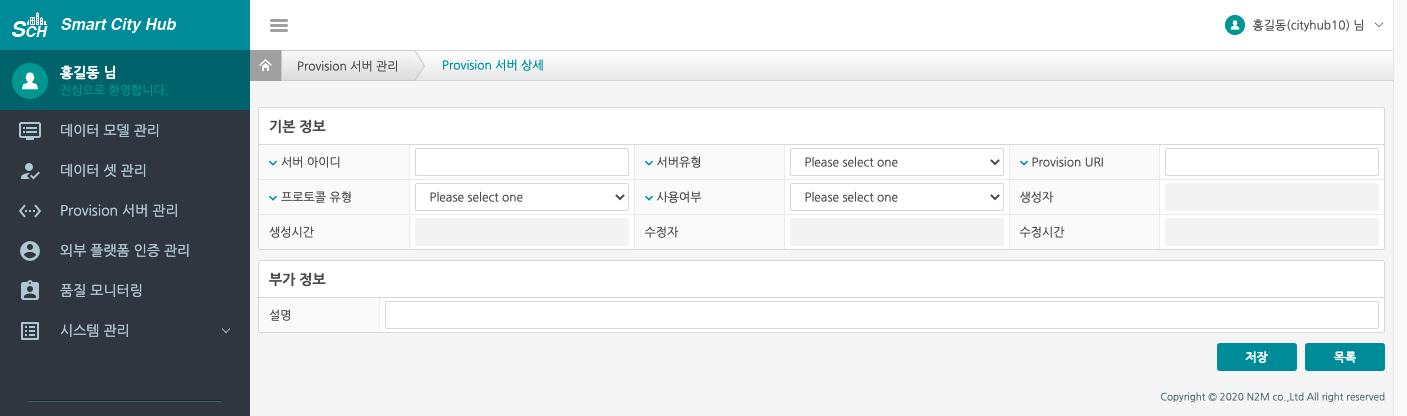Open the 프로토콜 유형 dropdown
1407x416 pixels.
point(521,197)
